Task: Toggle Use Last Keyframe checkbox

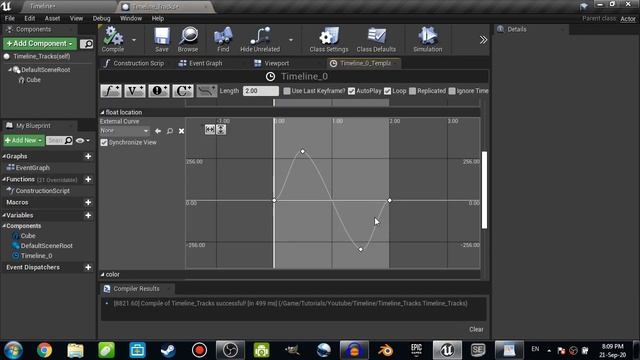Action: [x=287, y=91]
